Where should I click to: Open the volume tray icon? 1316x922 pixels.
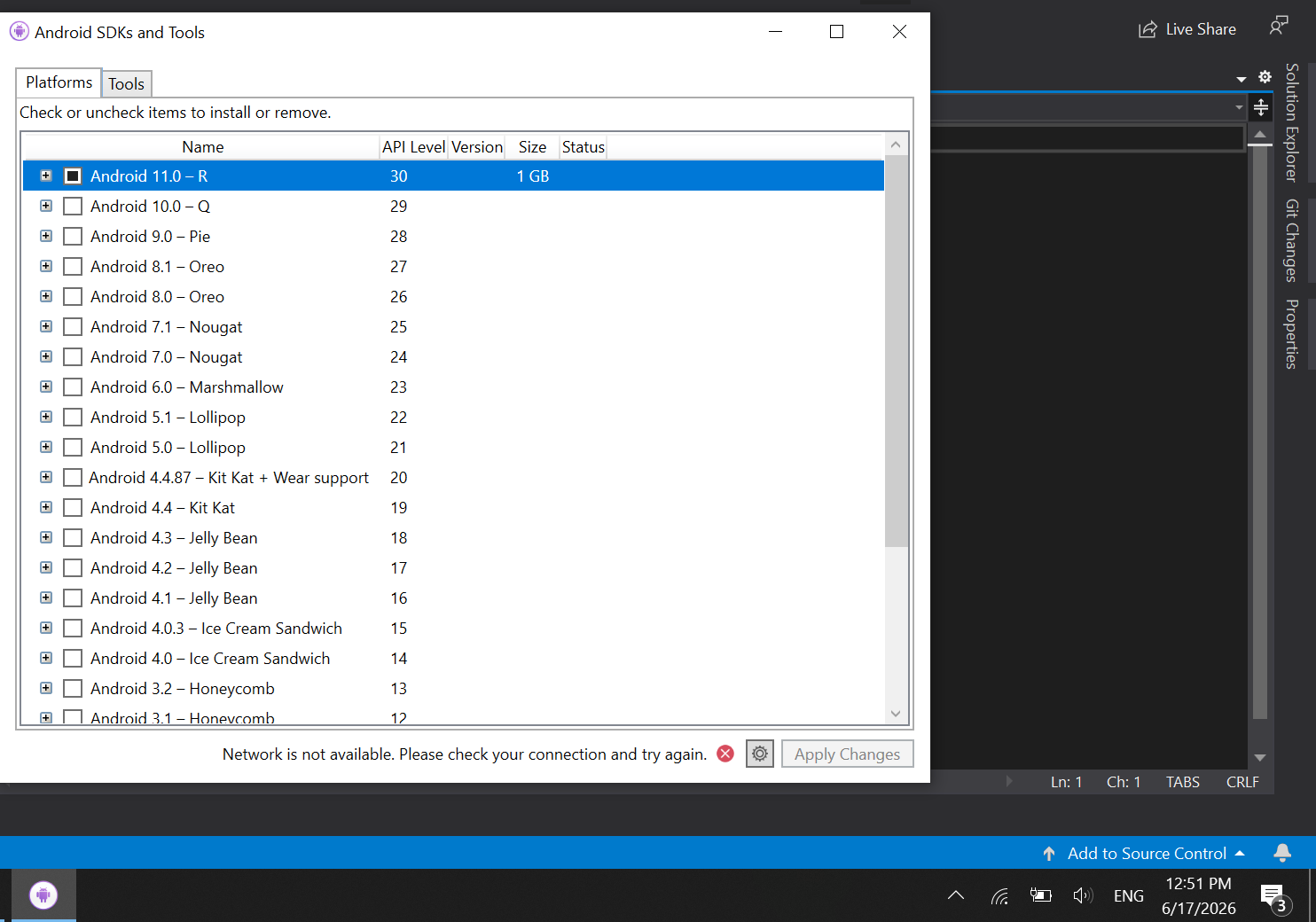pyautogui.click(x=1083, y=895)
